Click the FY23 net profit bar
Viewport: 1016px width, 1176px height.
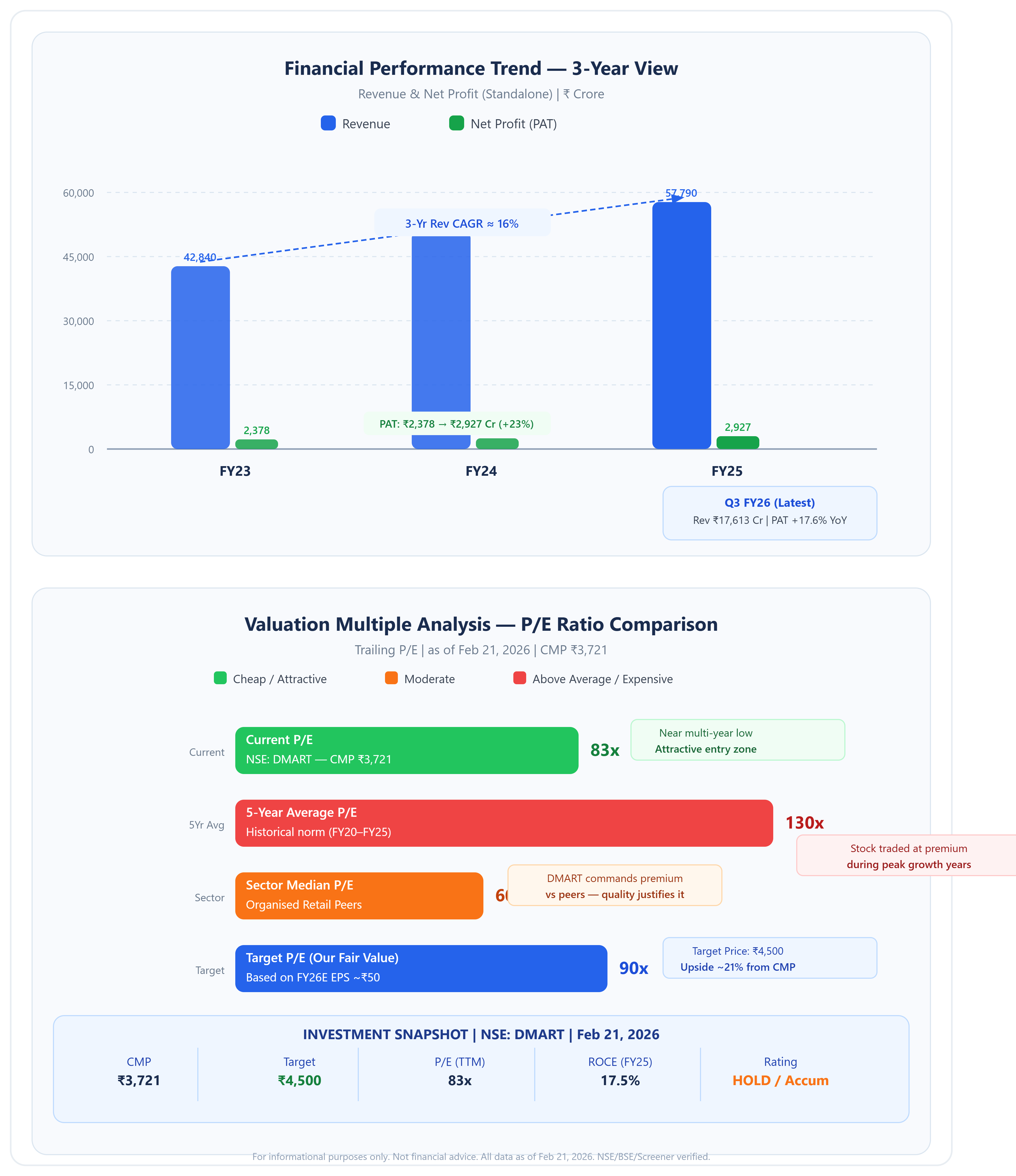click(x=256, y=444)
